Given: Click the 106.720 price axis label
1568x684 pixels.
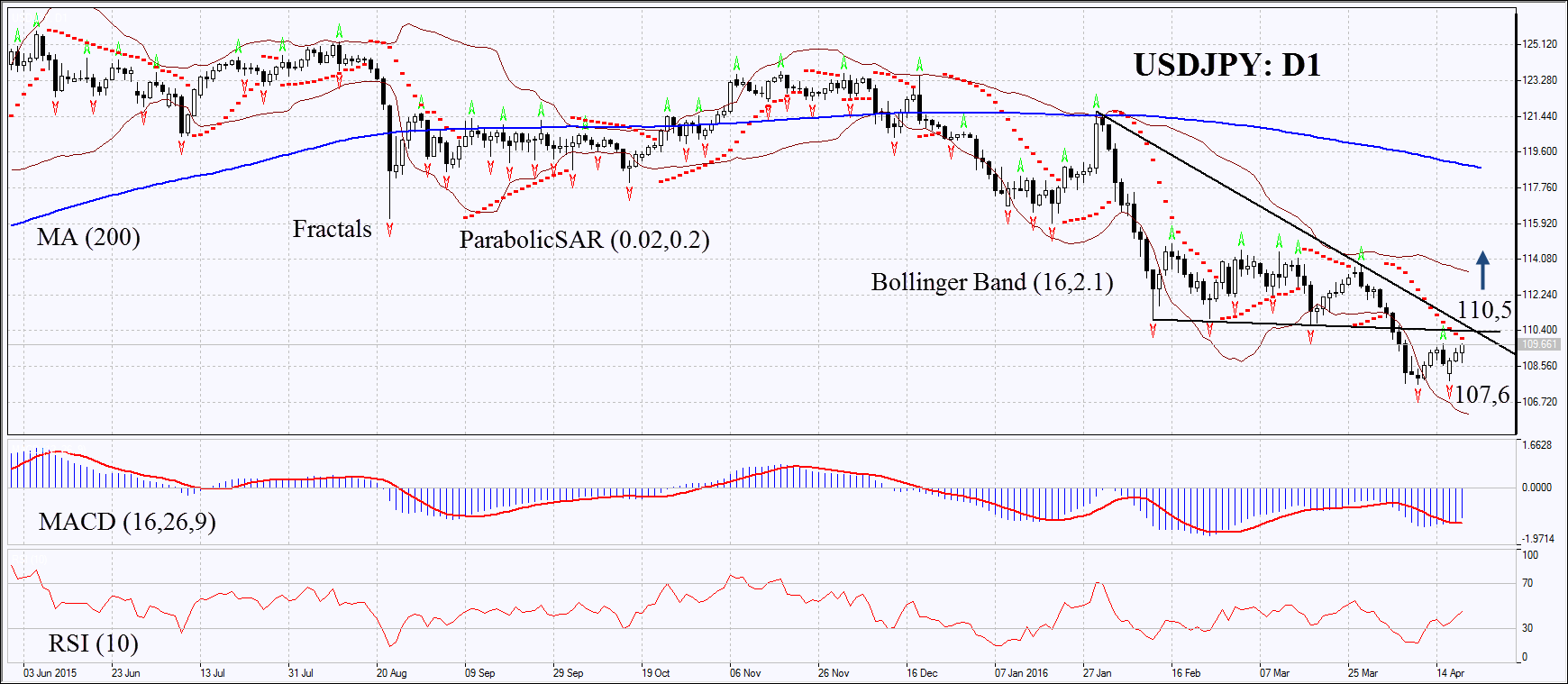Looking at the screenshot, I should (x=1539, y=402).
